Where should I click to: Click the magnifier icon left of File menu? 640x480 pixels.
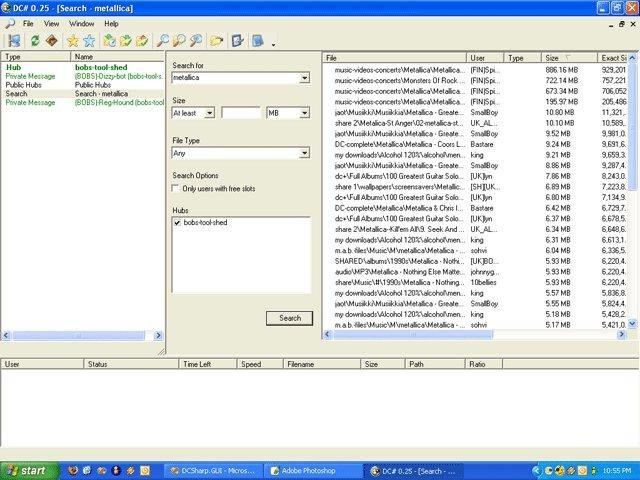pos(10,24)
